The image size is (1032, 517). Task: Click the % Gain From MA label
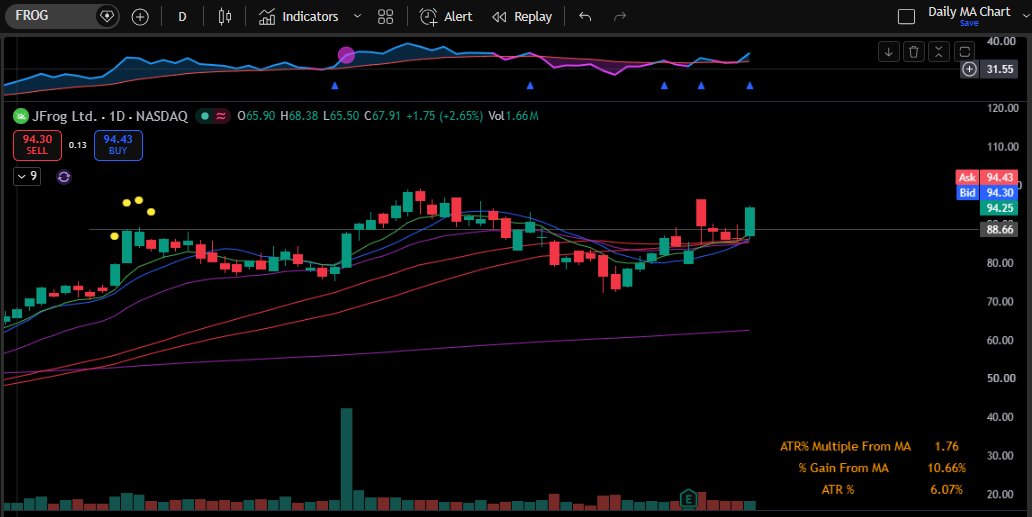(x=843, y=468)
